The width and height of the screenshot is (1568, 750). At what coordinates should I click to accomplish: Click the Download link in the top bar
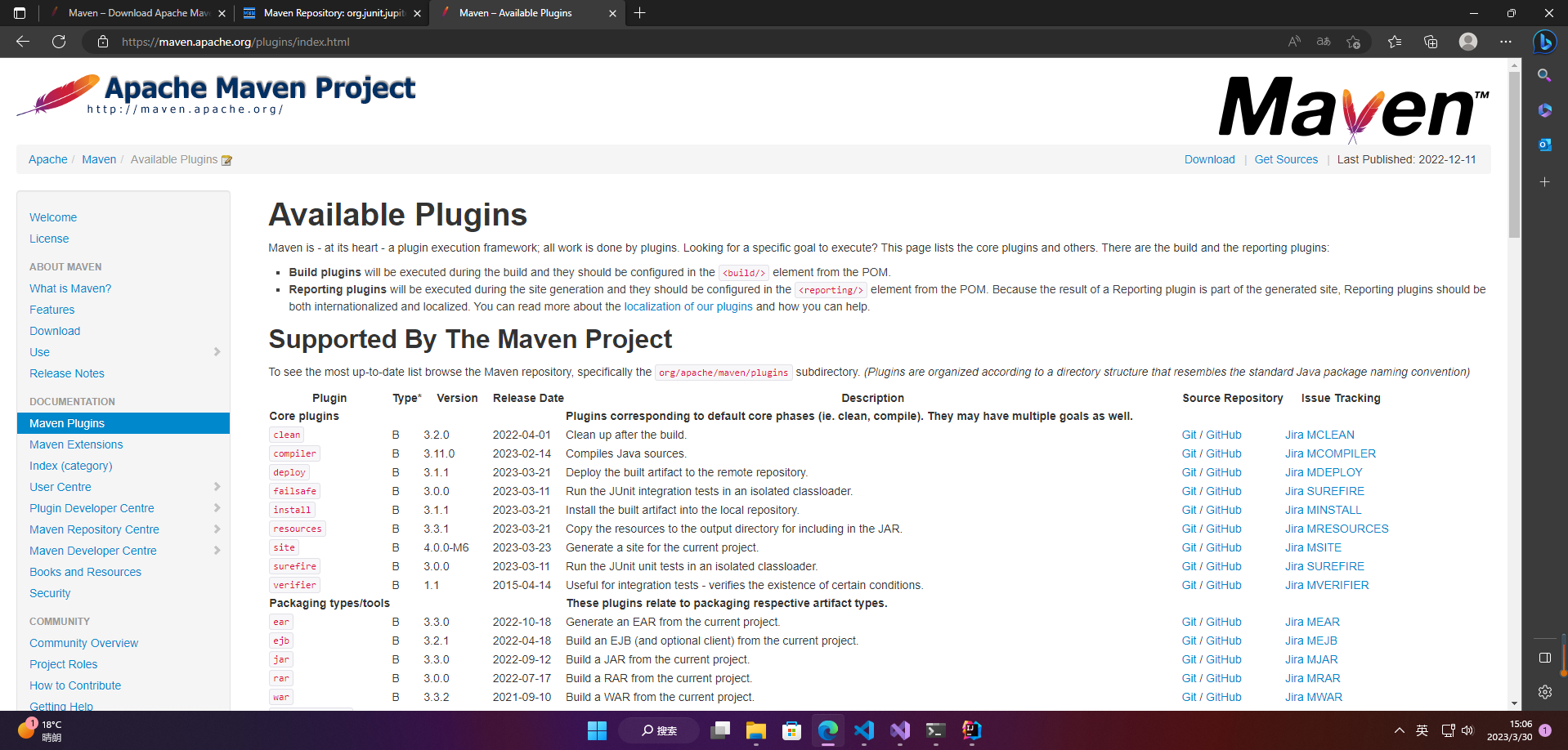coord(1209,159)
